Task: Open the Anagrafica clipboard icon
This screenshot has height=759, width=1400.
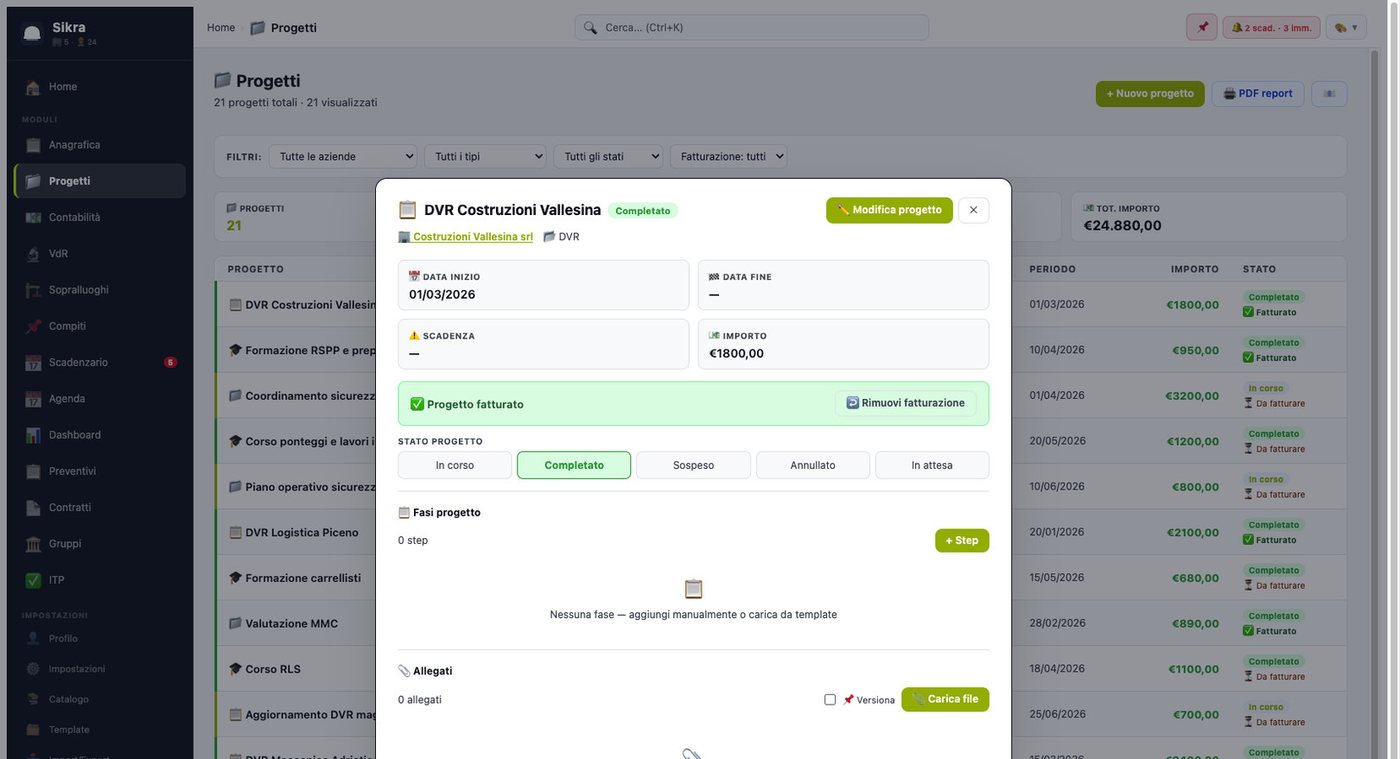Action: [x=33, y=145]
